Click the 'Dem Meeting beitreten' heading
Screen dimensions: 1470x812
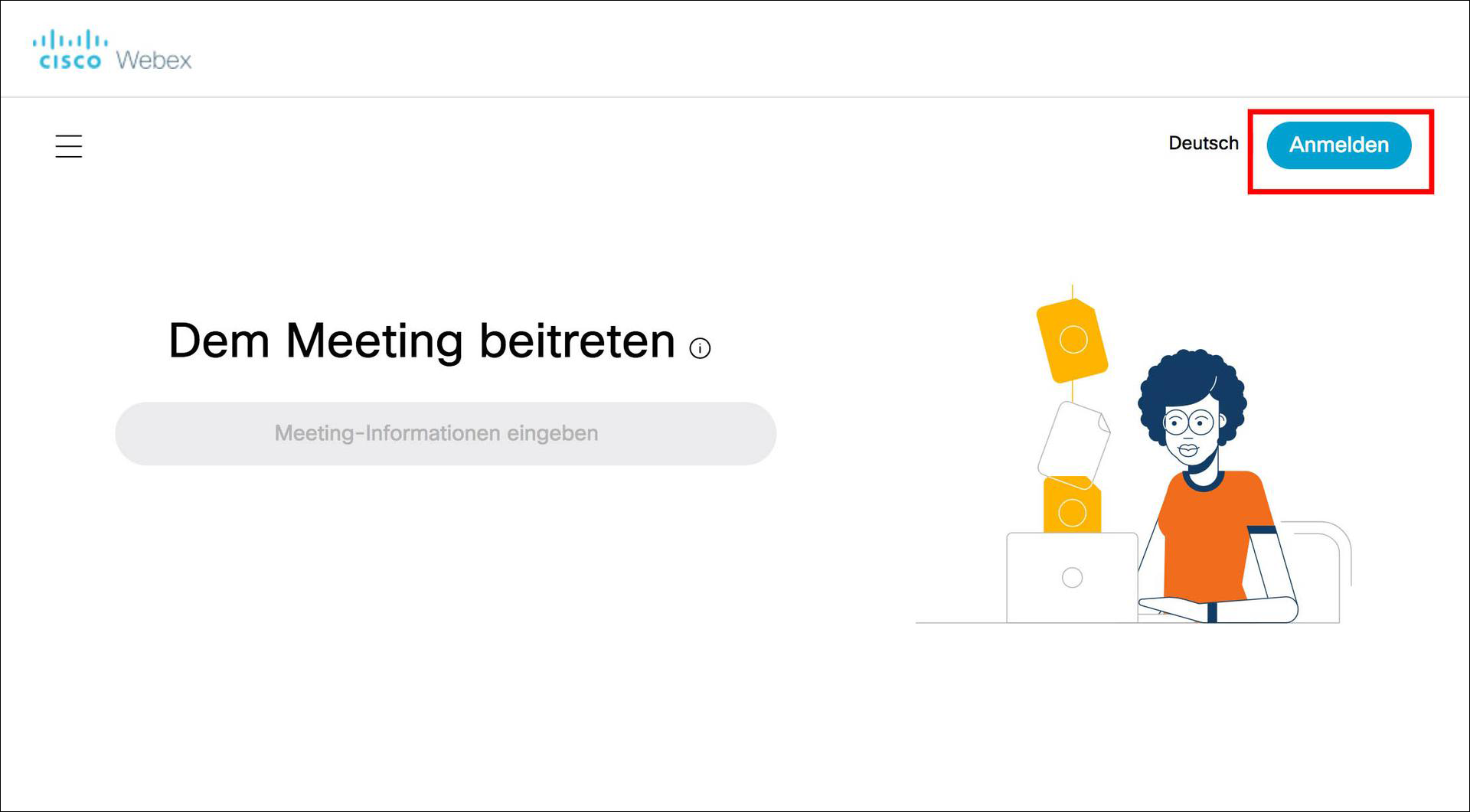click(421, 341)
